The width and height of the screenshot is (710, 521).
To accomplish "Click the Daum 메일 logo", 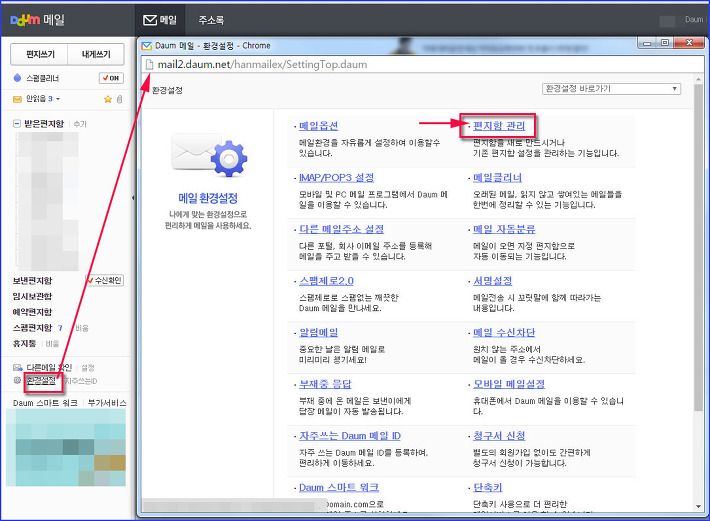I will click(x=37, y=20).
